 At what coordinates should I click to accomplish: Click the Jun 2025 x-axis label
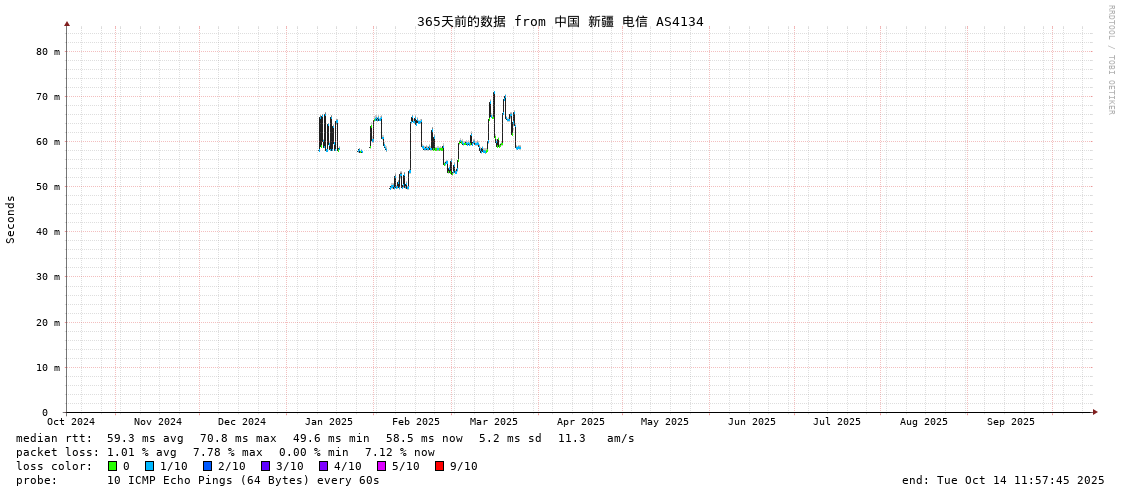(752, 422)
